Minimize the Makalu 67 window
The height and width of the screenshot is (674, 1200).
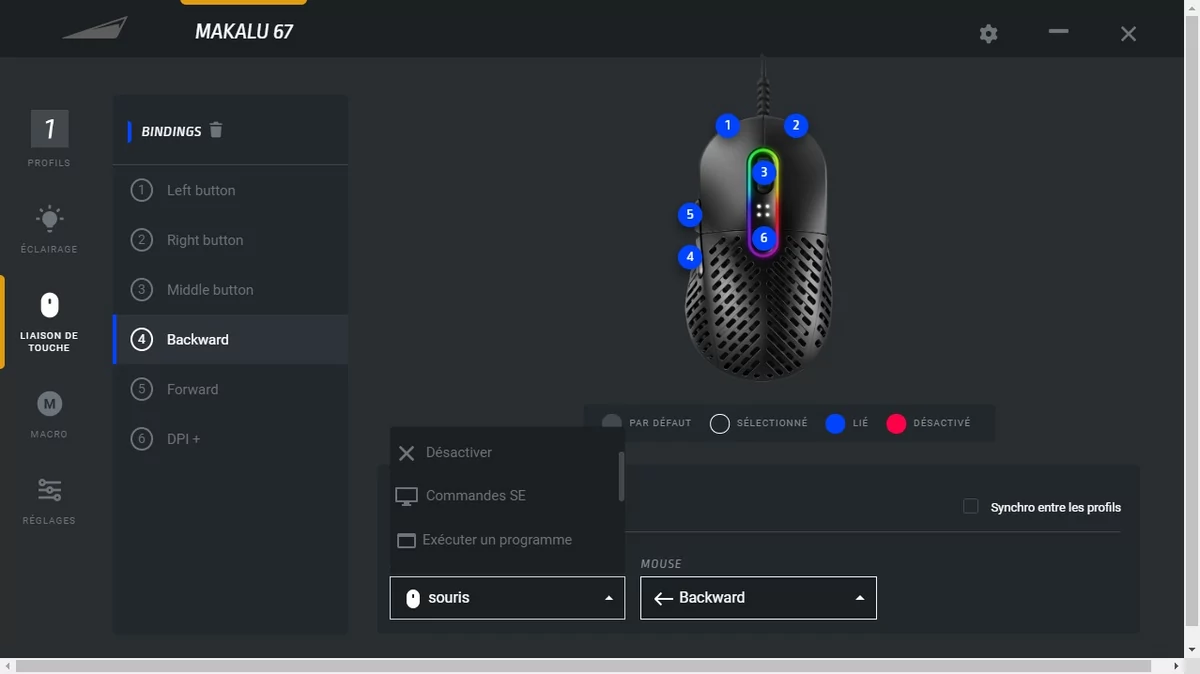[x=1059, y=32]
